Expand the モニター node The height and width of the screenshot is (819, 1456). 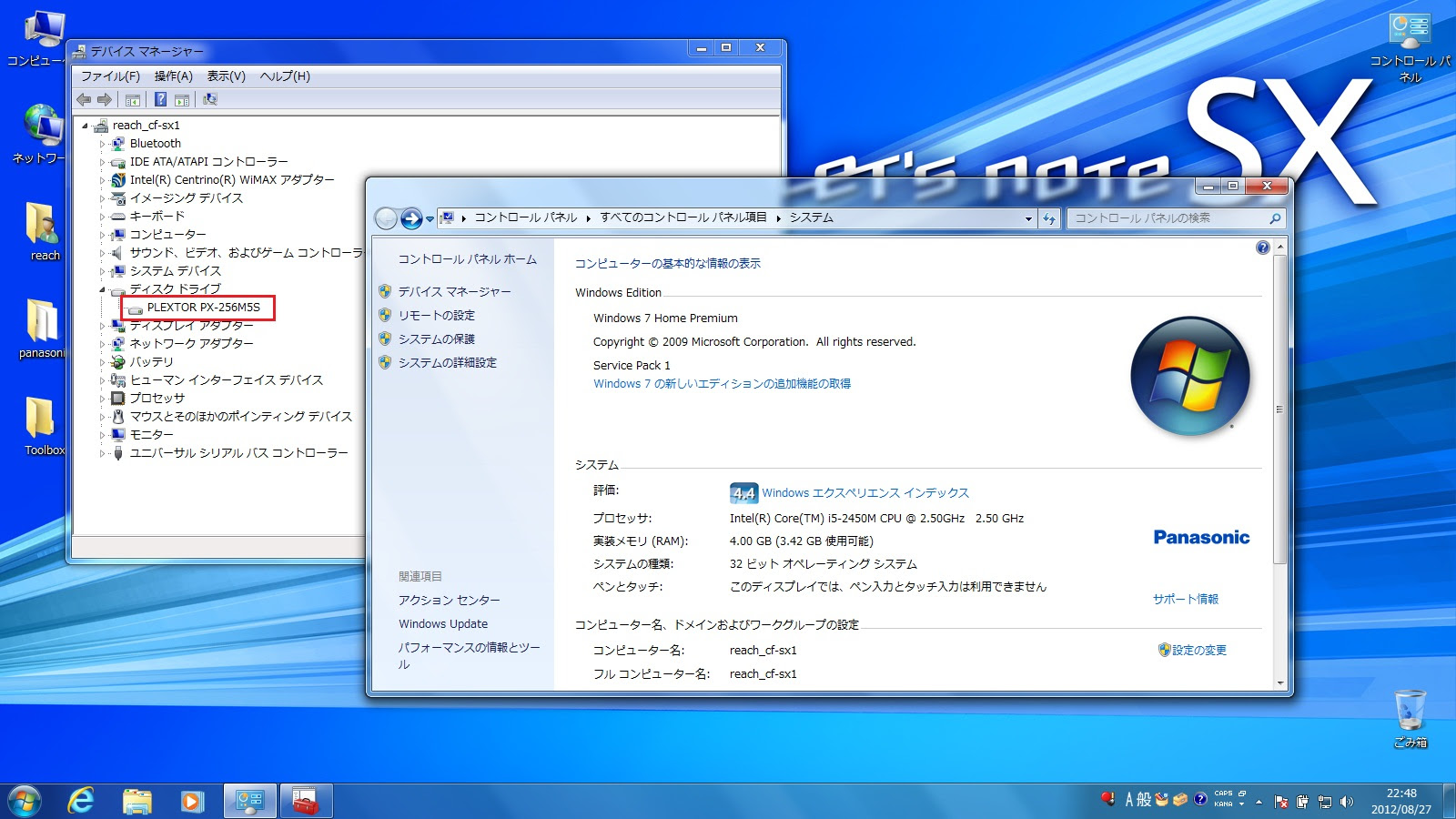[102, 435]
